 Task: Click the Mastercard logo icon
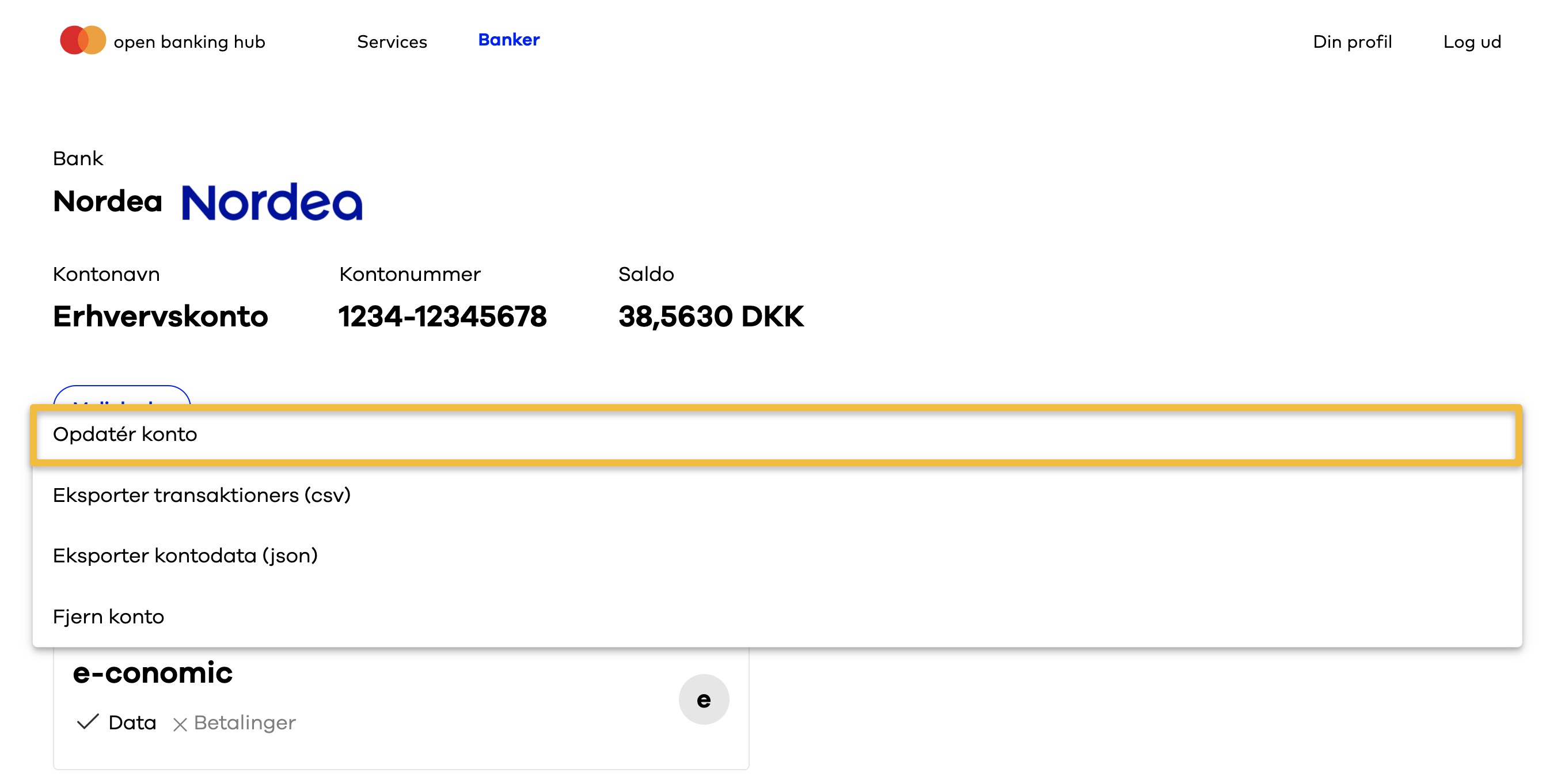82,40
